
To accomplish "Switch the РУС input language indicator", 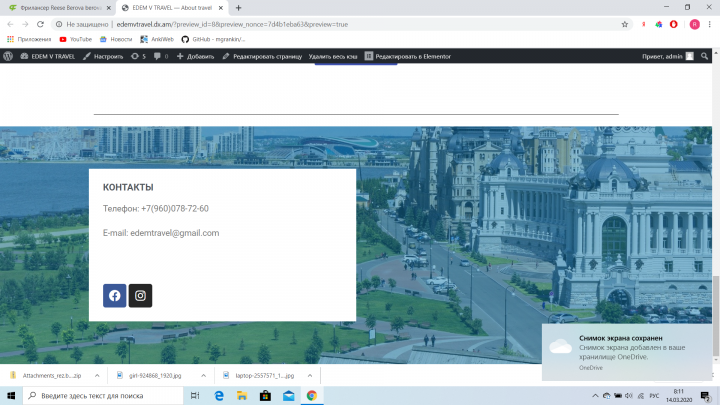I will (654, 395).
